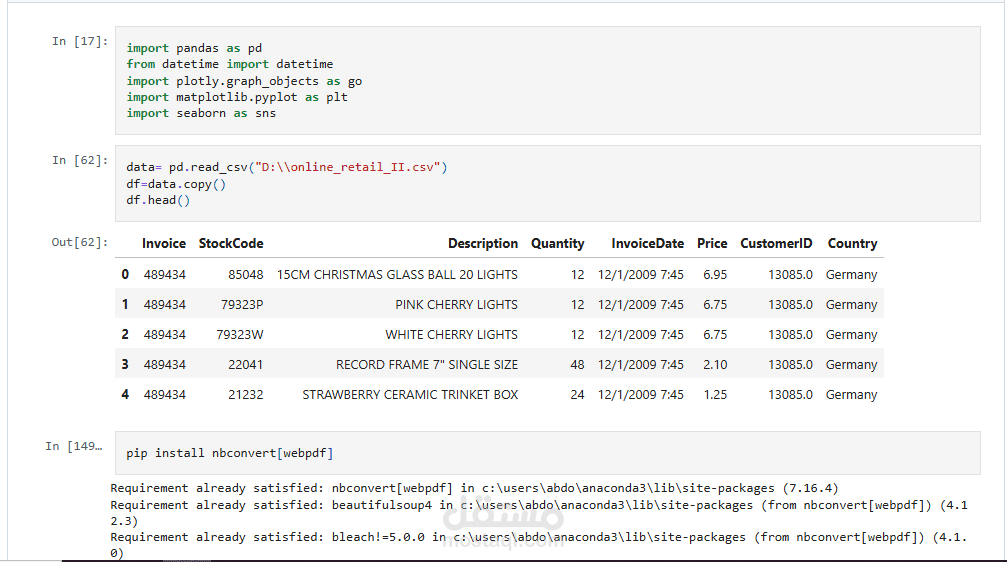Click the InvoiceDate column header
The image size is (1007, 562).
point(648,243)
